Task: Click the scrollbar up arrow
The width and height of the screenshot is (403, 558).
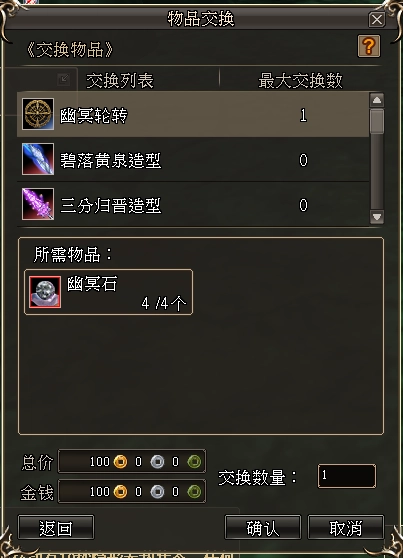Action: click(x=377, y=100)
